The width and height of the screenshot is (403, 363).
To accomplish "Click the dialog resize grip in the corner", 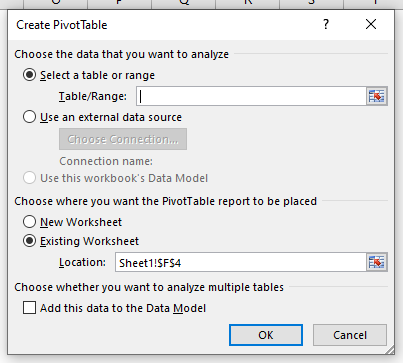I will (389, 350).
